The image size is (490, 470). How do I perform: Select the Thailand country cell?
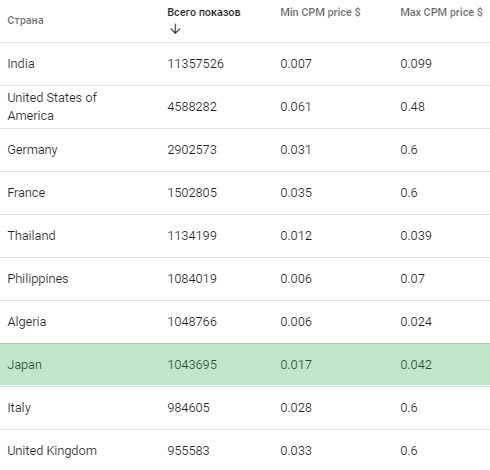coord(31,236)
